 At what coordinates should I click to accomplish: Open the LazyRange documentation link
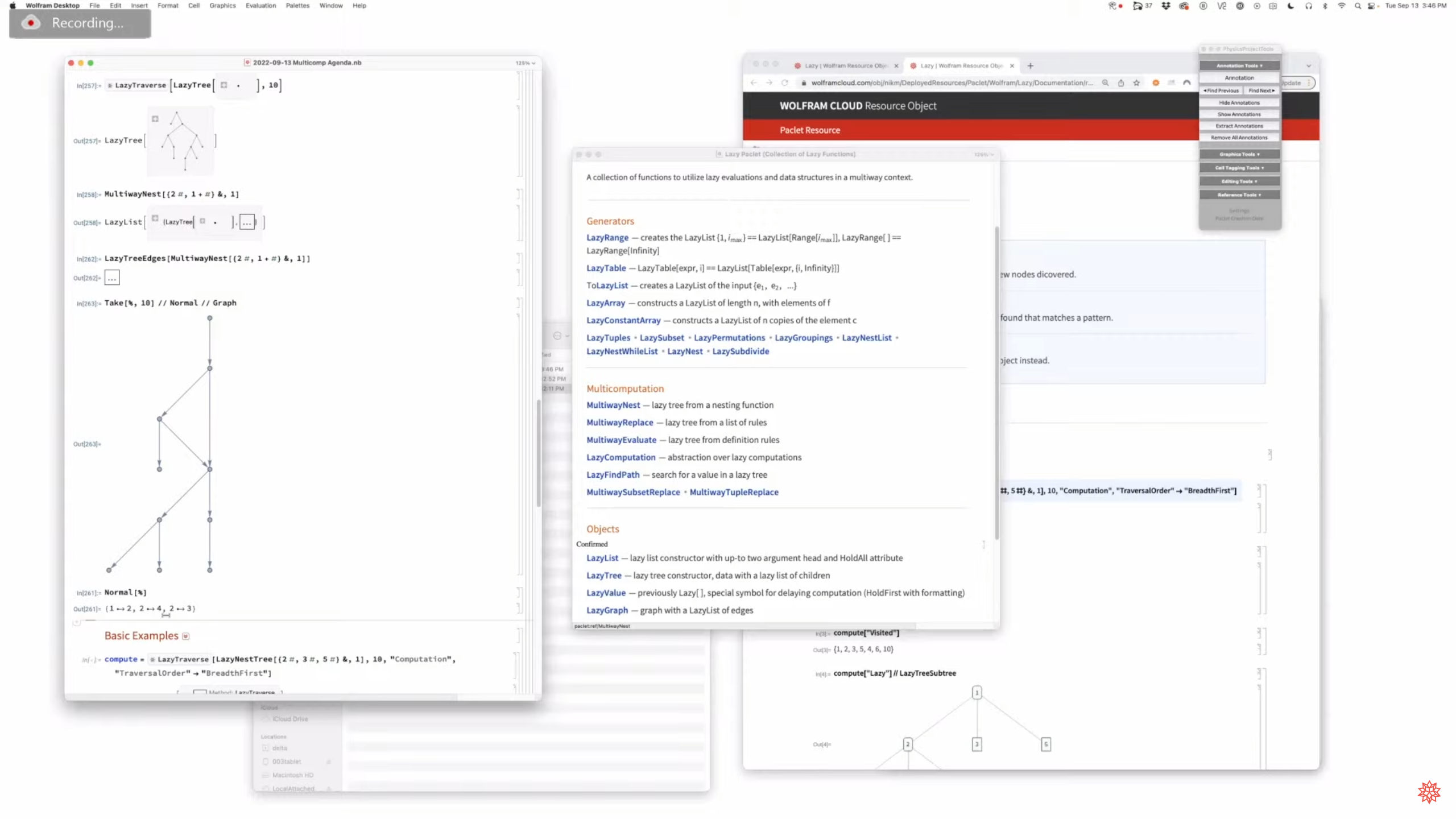pyautogui.click(x=607, y=238)
